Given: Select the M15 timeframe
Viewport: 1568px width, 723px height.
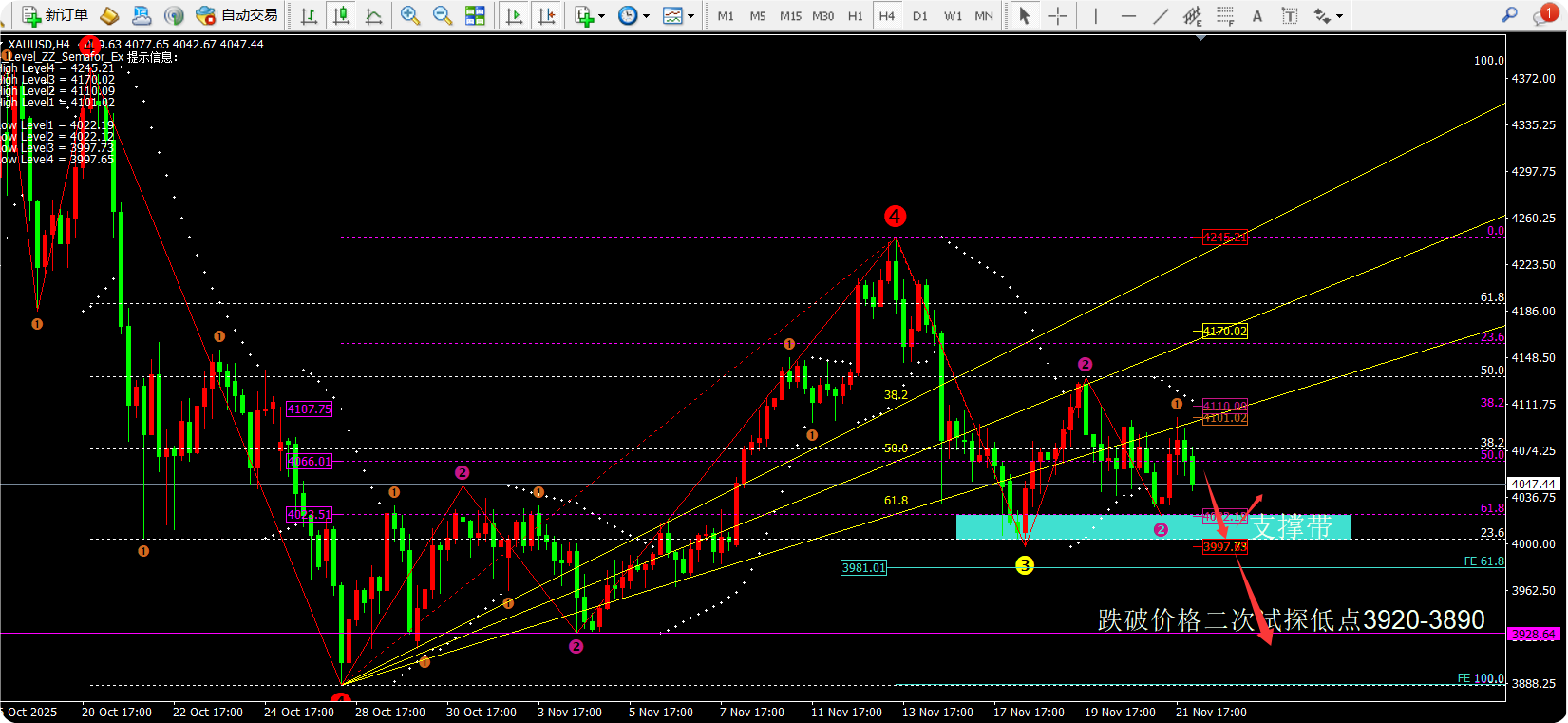Looking at the screenshot, I should tap(790, 15).
